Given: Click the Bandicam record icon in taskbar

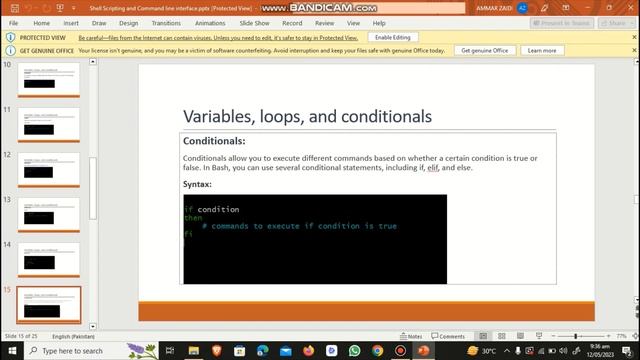Looking at the screenshot, I should [x=400, y=351].
